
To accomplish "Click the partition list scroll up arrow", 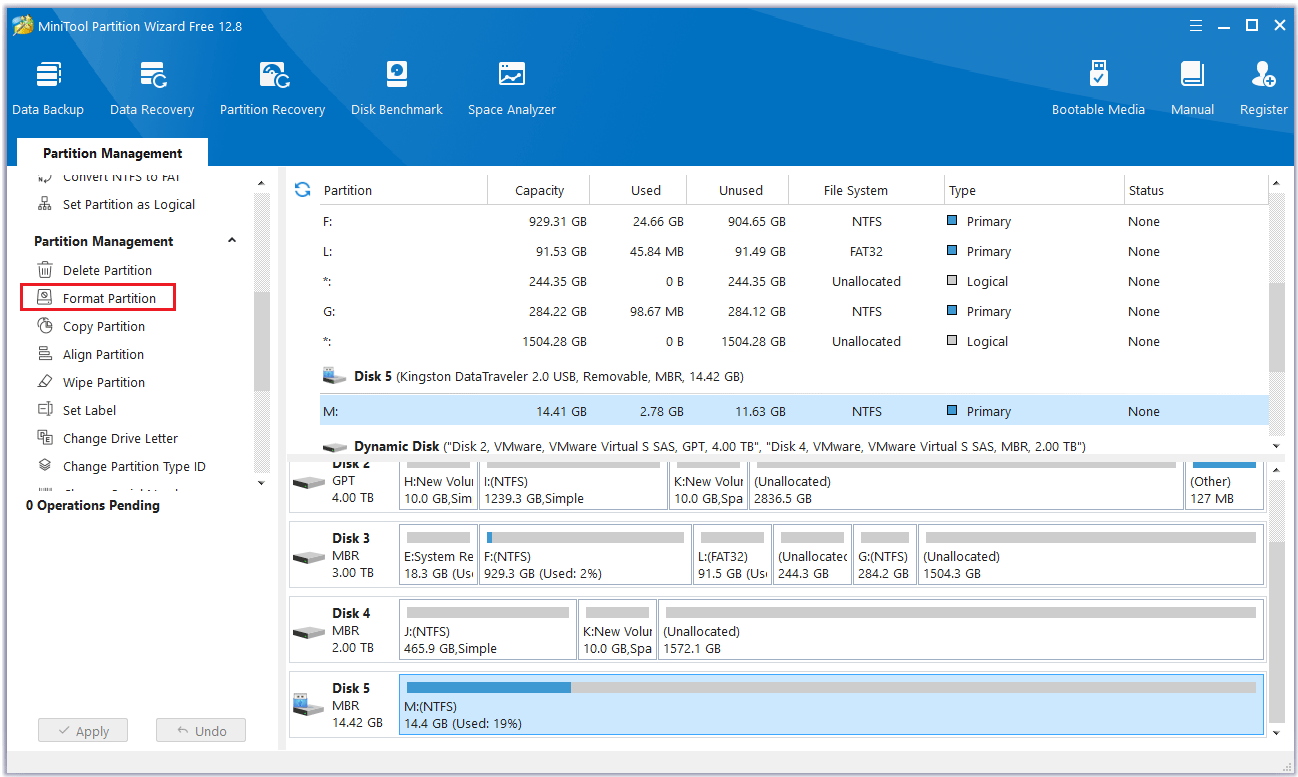I will click(1275, 183).
